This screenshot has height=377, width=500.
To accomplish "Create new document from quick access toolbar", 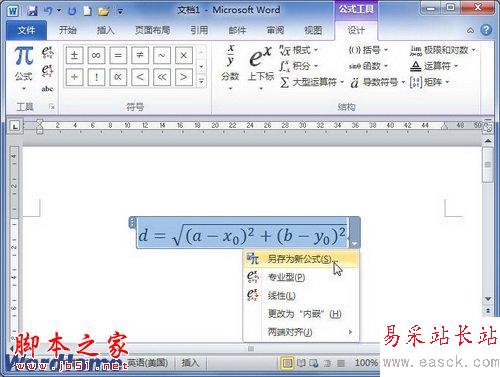I will 87,11.
